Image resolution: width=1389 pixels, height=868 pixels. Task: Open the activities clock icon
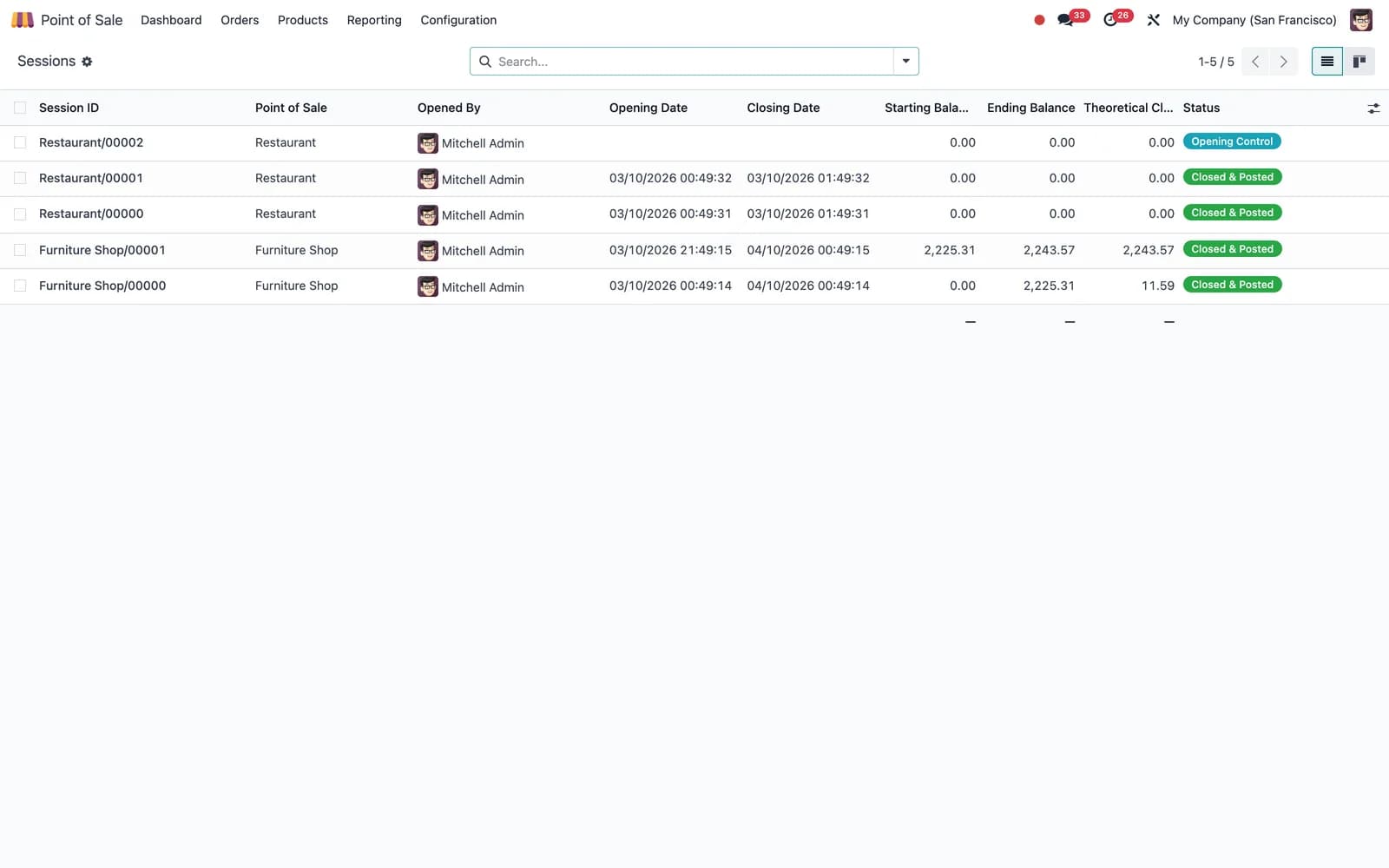1110,20
